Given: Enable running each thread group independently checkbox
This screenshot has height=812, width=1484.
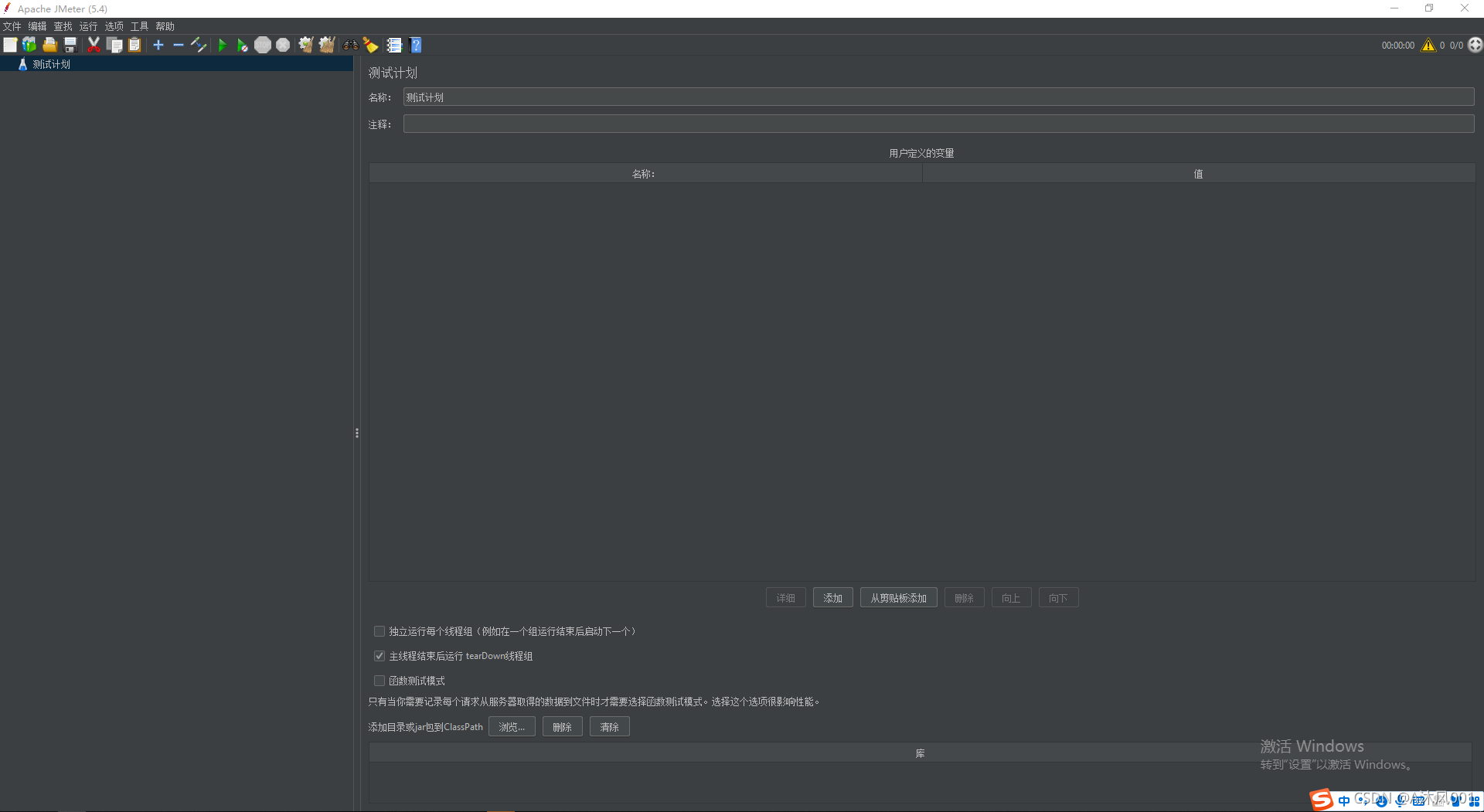Looking at the screenshot, I should 380,631.
